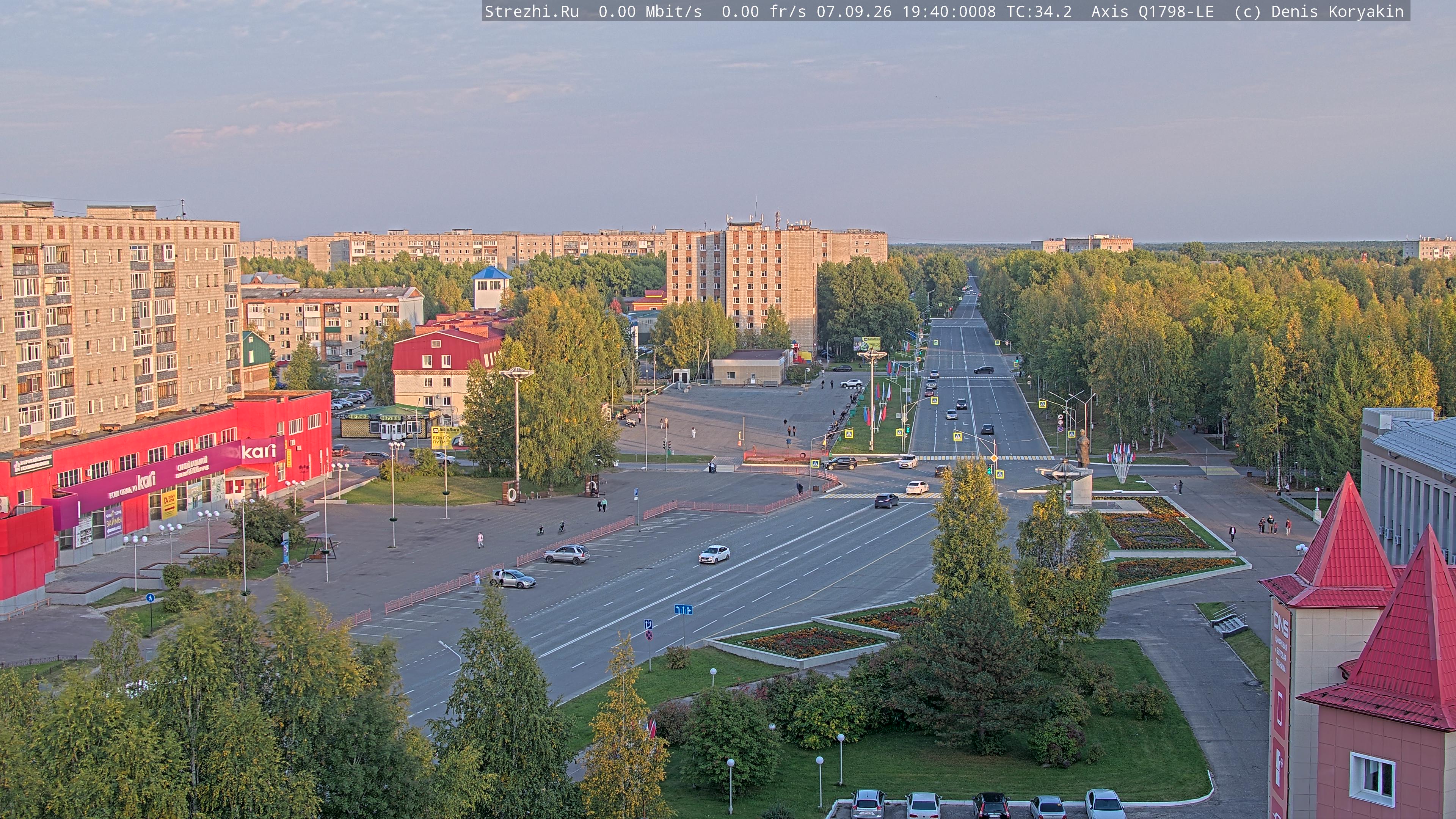Click the Strezhi.Ru text in overlay

click(x=531, y=11)
